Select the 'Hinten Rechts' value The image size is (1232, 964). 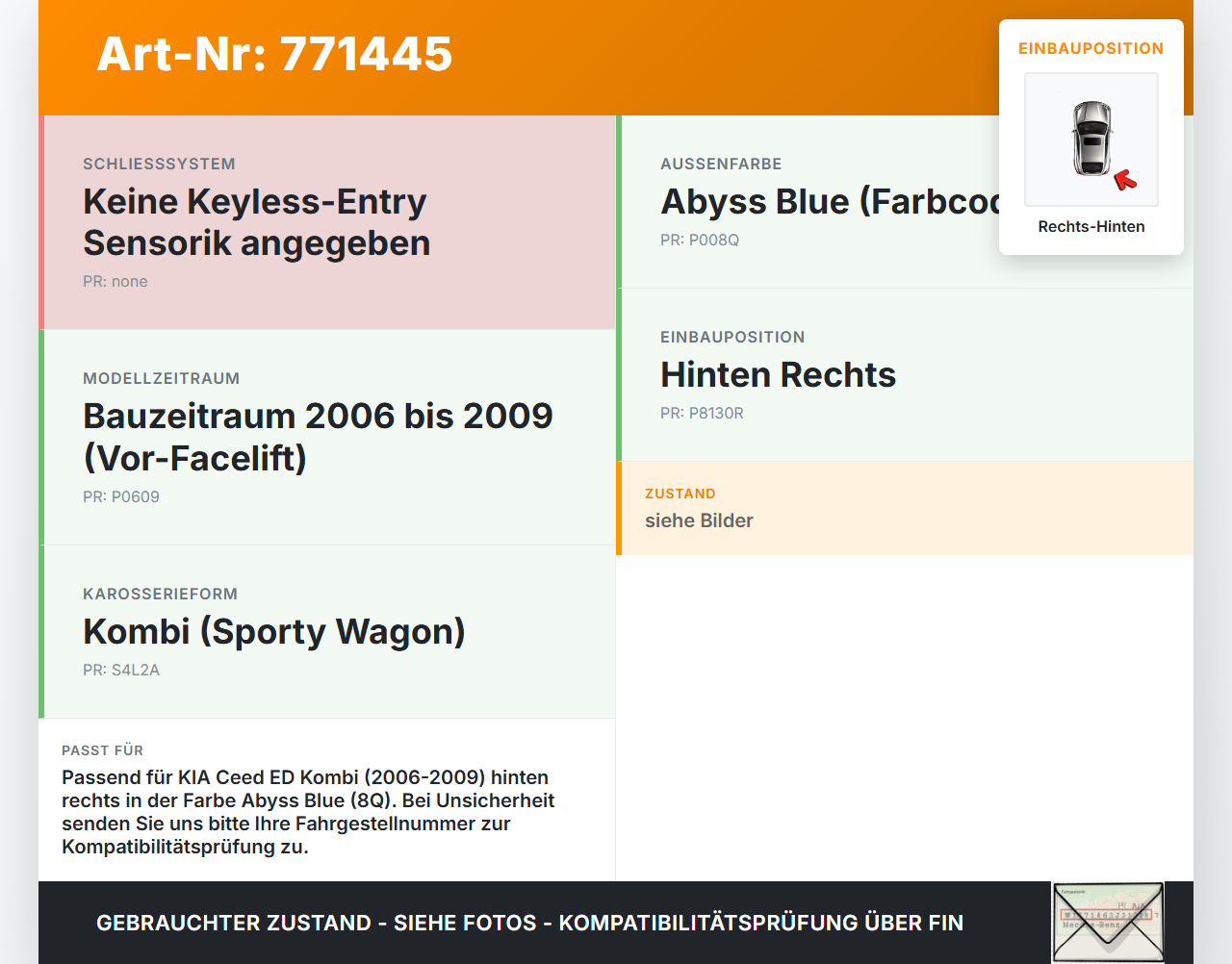coord(778,375)
